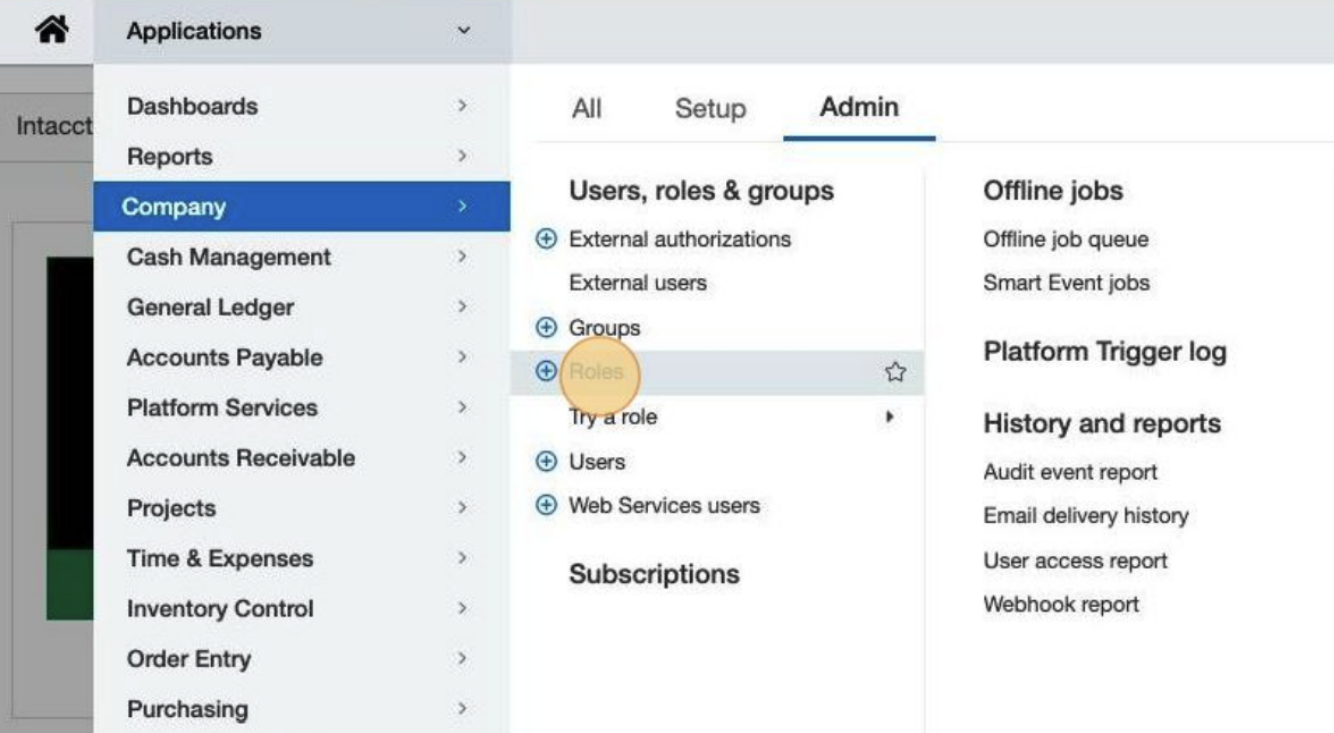Click the plus icon beside External authorizations

point(546,239)
